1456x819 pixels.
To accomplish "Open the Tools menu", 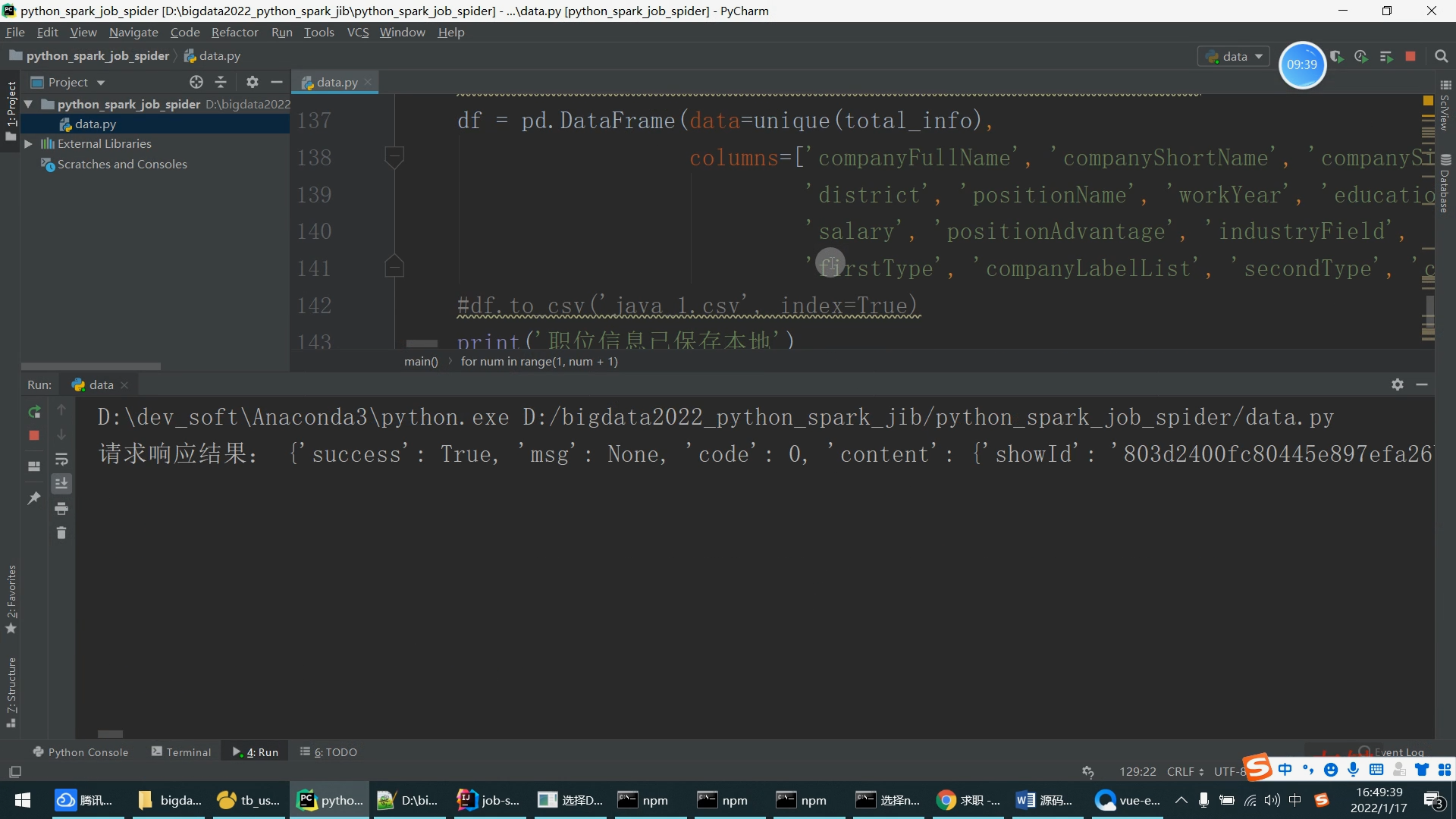I will point(318,32).
